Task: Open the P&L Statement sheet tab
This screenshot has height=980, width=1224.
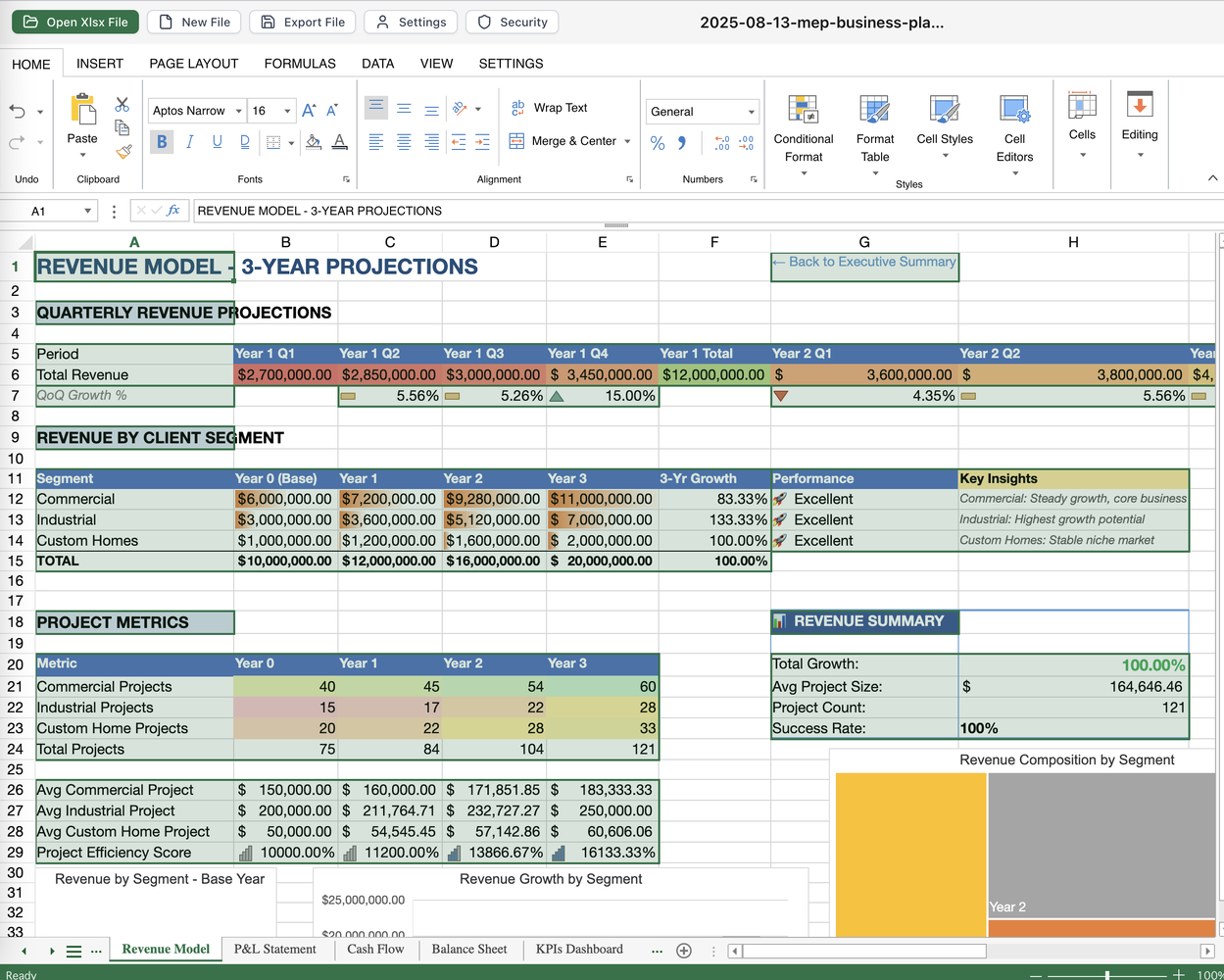Action: 274,949
